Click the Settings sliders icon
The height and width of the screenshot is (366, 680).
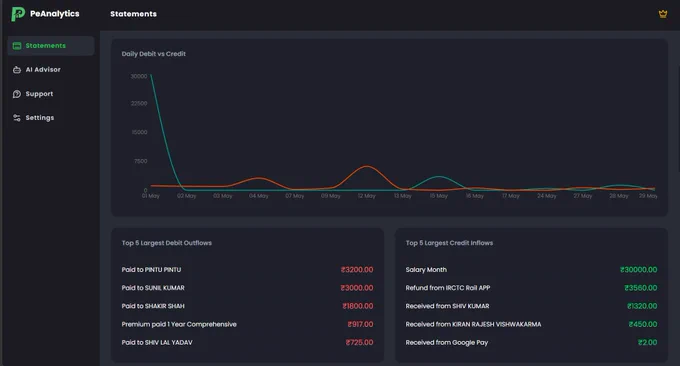(x=17, y=118)
